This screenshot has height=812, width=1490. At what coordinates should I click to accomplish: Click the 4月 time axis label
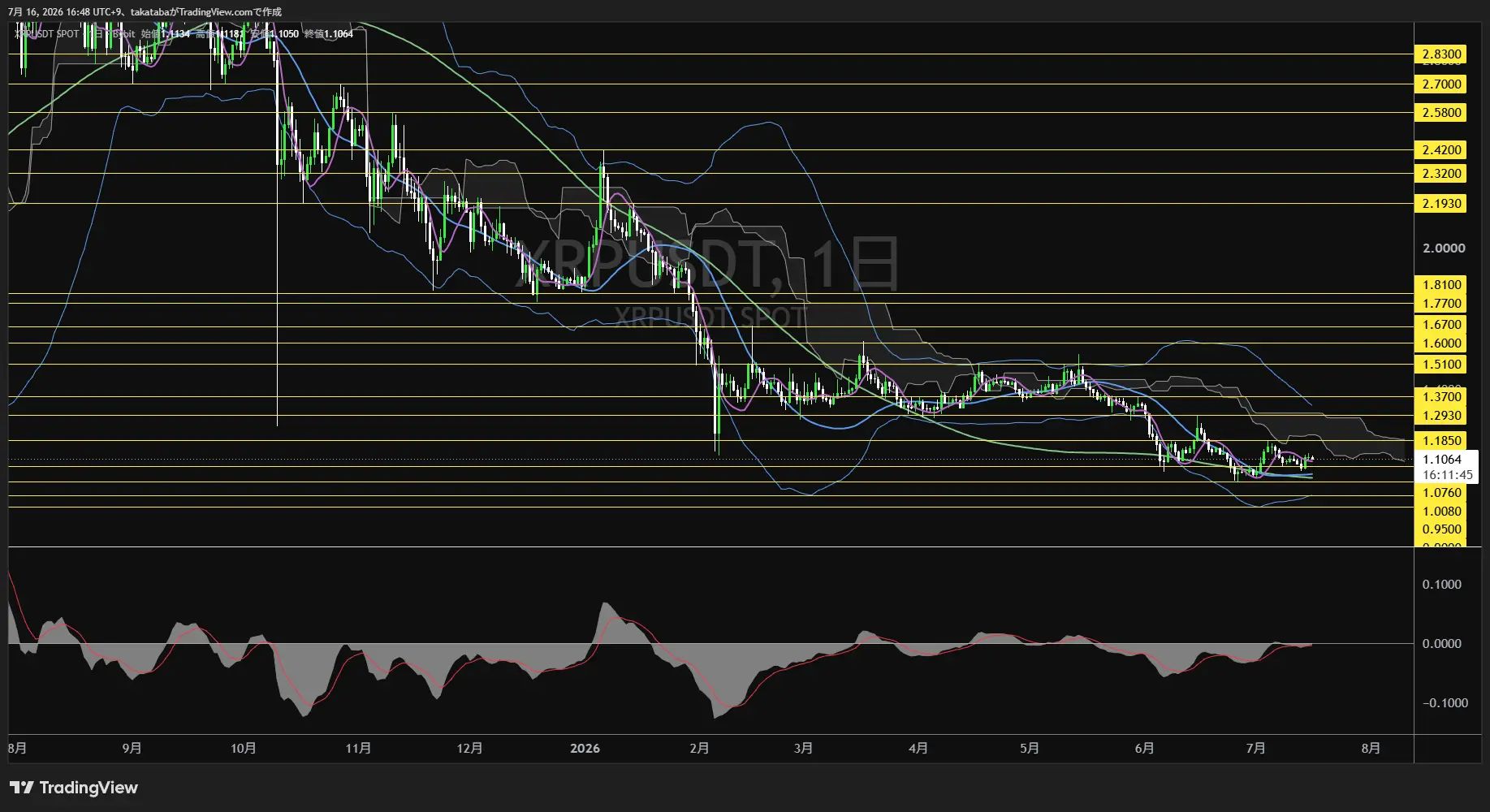918,748
